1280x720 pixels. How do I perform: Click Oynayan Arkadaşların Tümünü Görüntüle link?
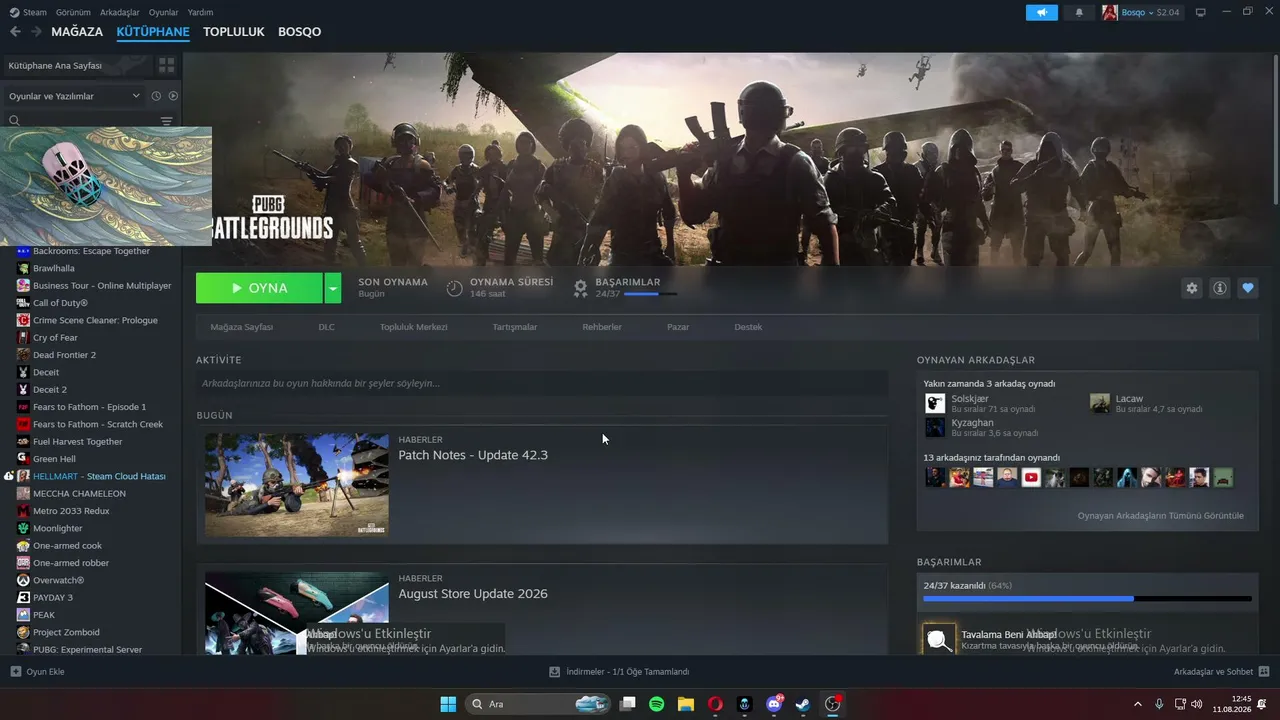(x=1161, y=516)
